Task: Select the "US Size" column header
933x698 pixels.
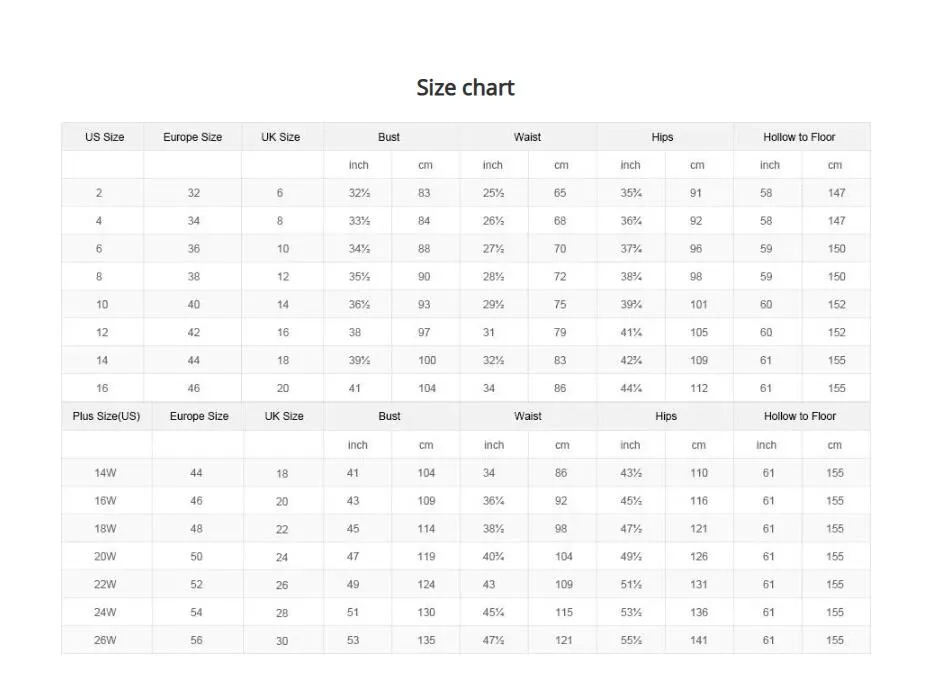Action: [x=104, y=137]
